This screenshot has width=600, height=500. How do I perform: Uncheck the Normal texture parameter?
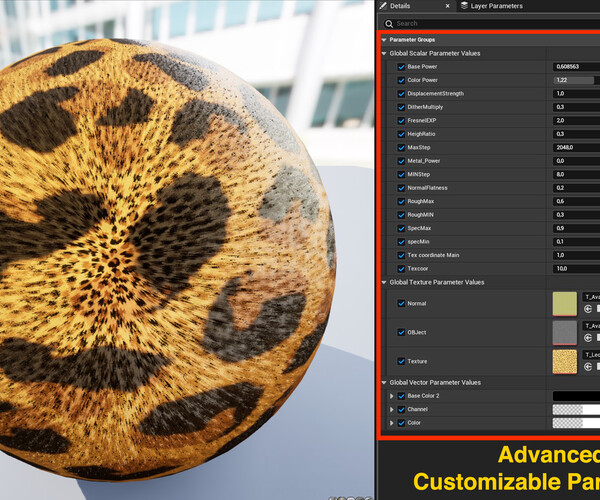pyautogui.click(x=401, y=303)
